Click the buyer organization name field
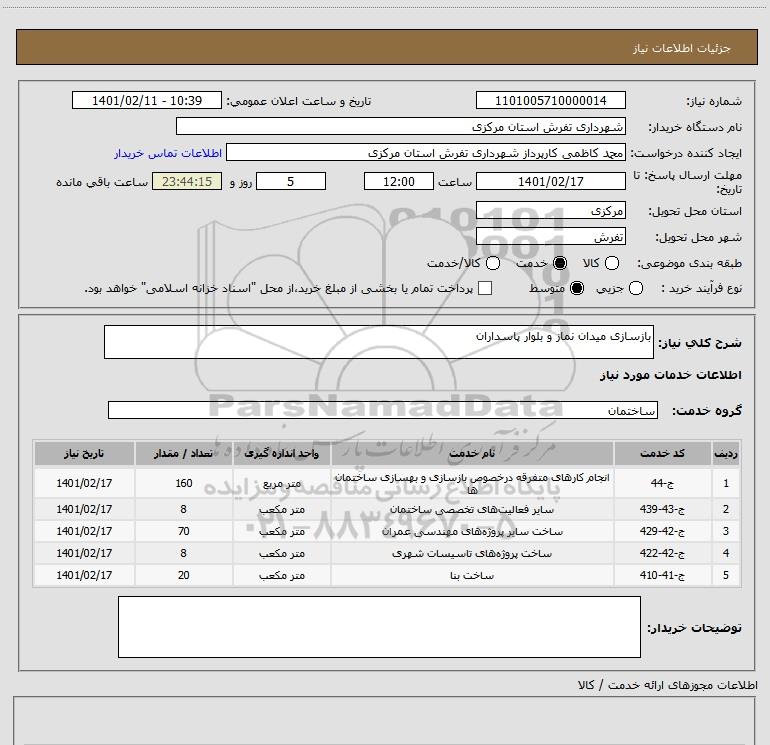 coord(401,127)
